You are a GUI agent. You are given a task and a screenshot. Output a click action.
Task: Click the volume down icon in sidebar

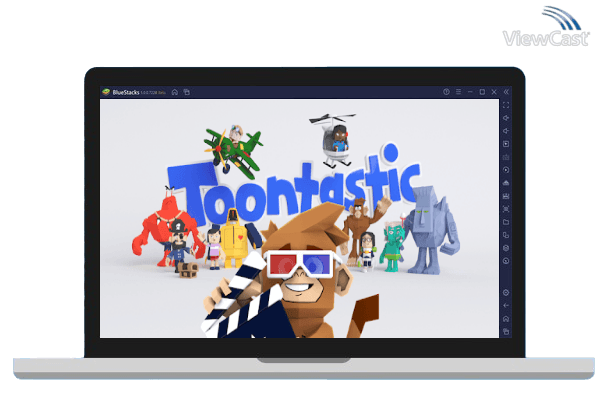pyautogui.click(x=506, y=131)
